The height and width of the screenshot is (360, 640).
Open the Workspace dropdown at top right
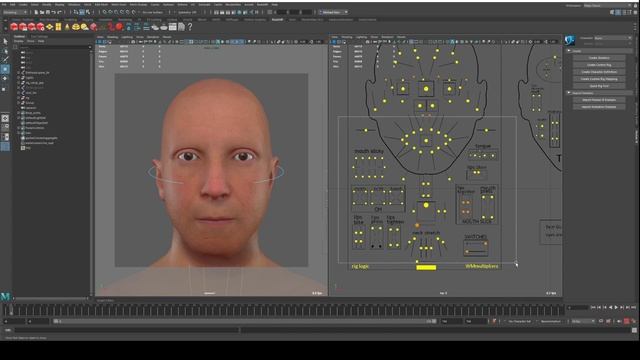pyautogui.click(x=607, y=6)
